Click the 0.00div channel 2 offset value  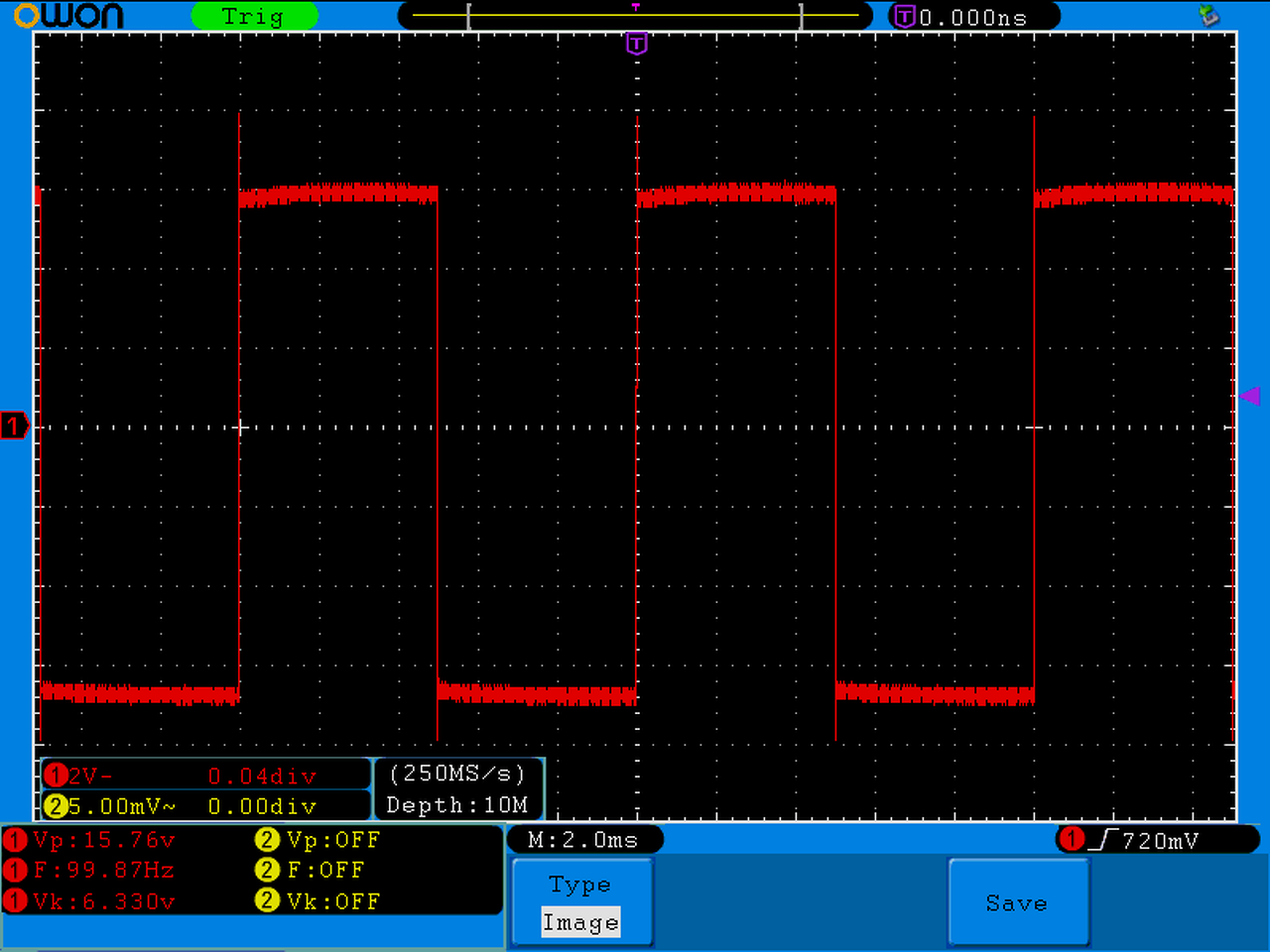262,806
